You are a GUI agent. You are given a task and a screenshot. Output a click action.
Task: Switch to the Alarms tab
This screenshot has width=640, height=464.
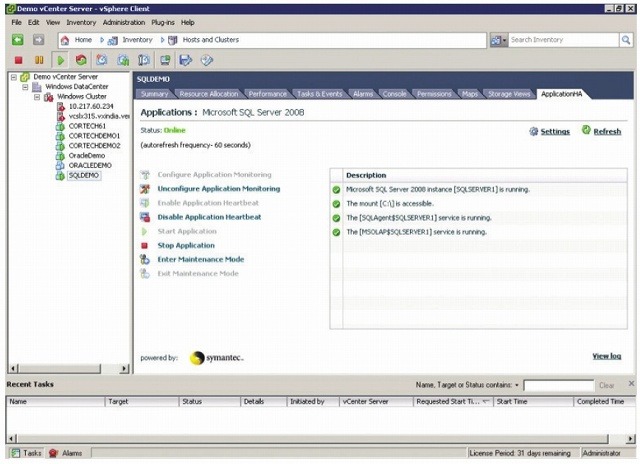point(363,94)
